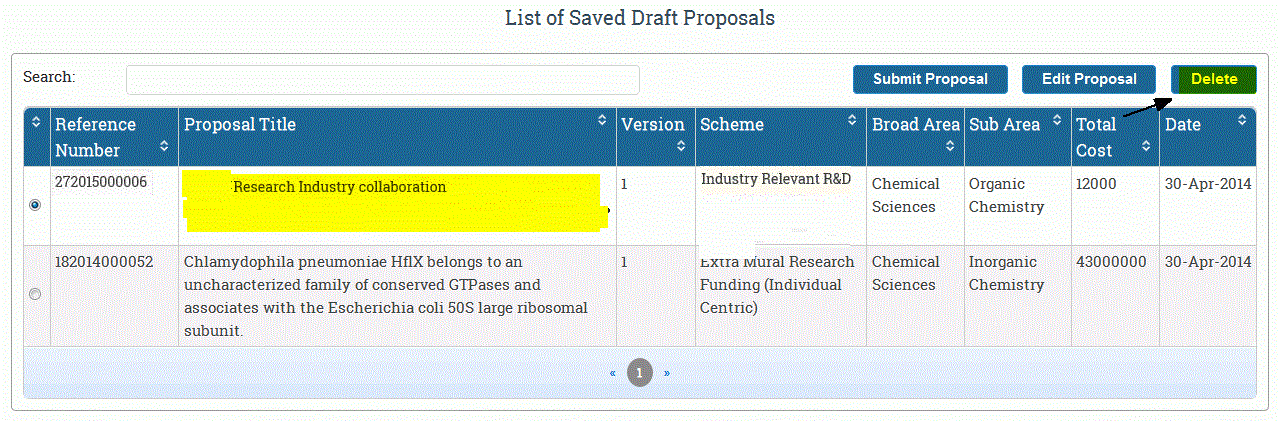Click the Research Industry collaboration title cell
Screen dimensions: 1280x421
(340, 187)
